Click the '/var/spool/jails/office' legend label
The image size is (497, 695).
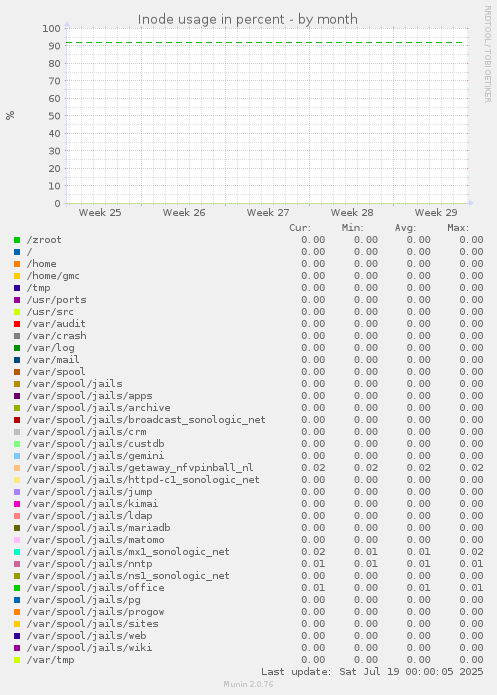pos(95,587)
